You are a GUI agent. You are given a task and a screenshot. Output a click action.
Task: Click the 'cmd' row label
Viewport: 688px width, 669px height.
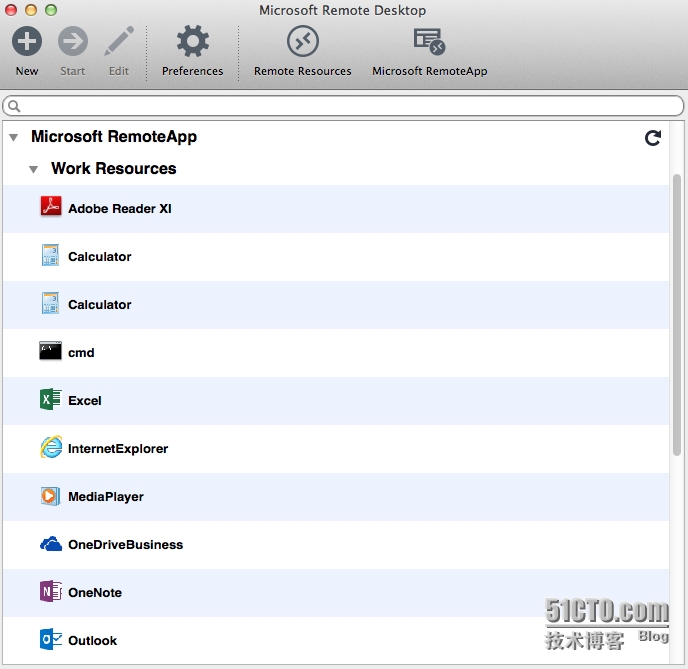[81, 353]
